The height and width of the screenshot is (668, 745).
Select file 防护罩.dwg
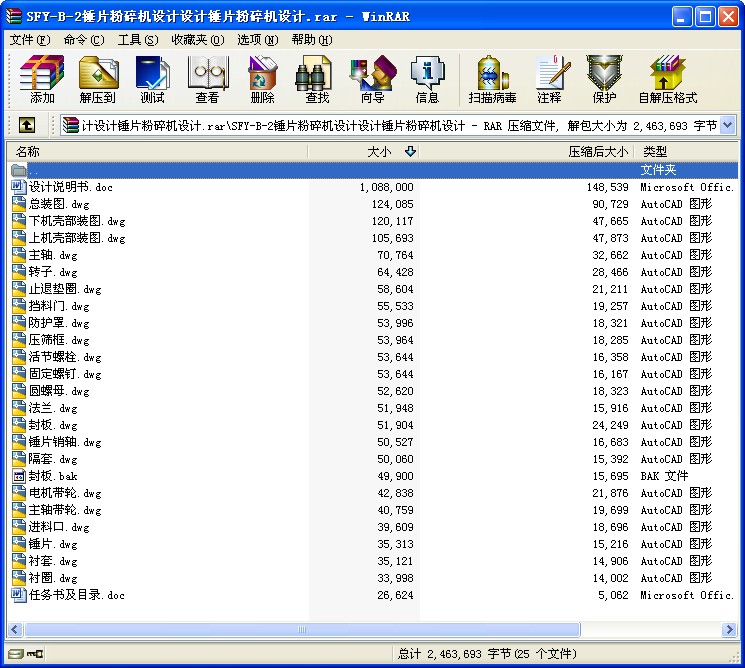(x=59, y=323)
